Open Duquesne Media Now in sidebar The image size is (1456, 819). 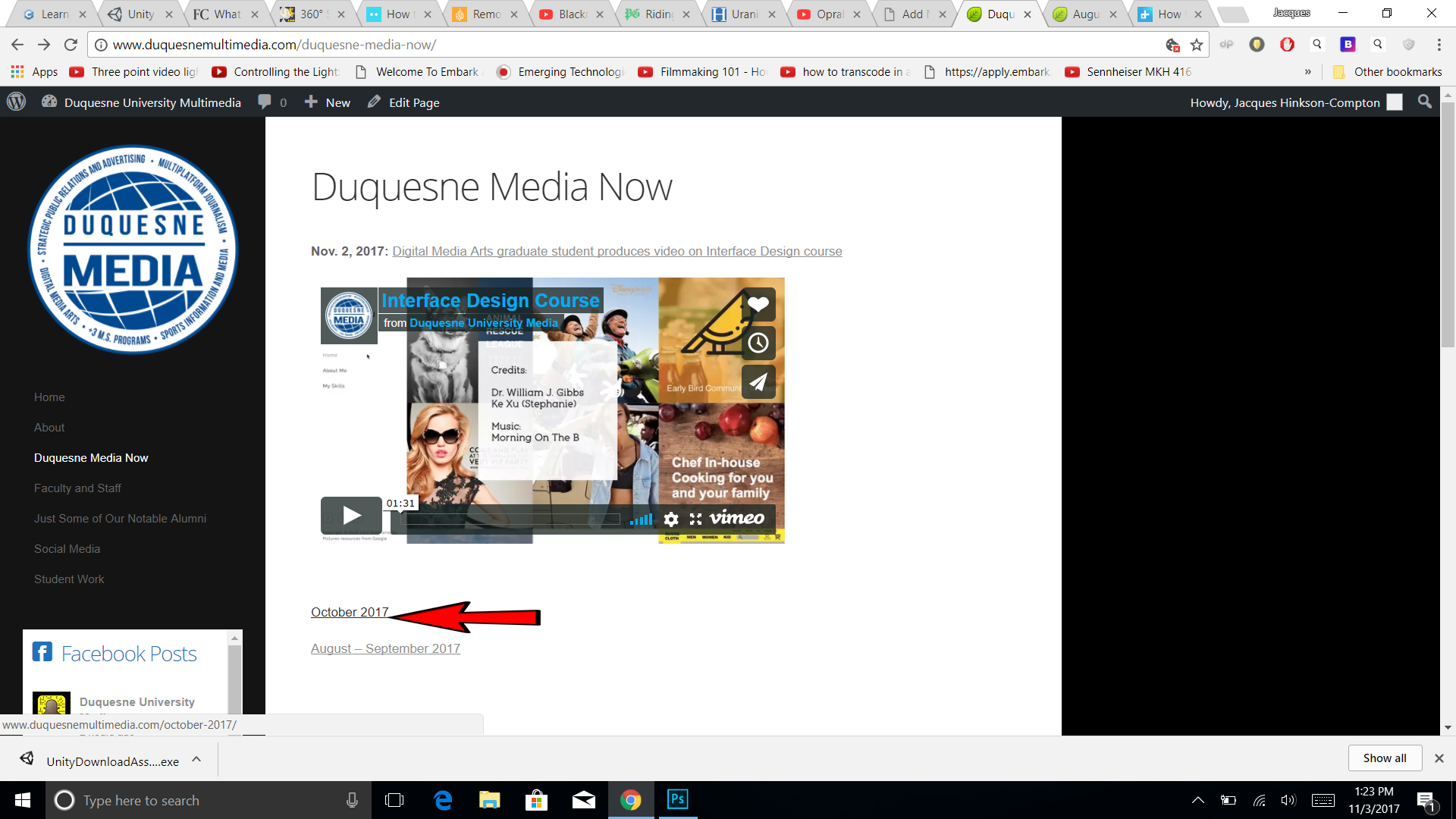(91, 458)
